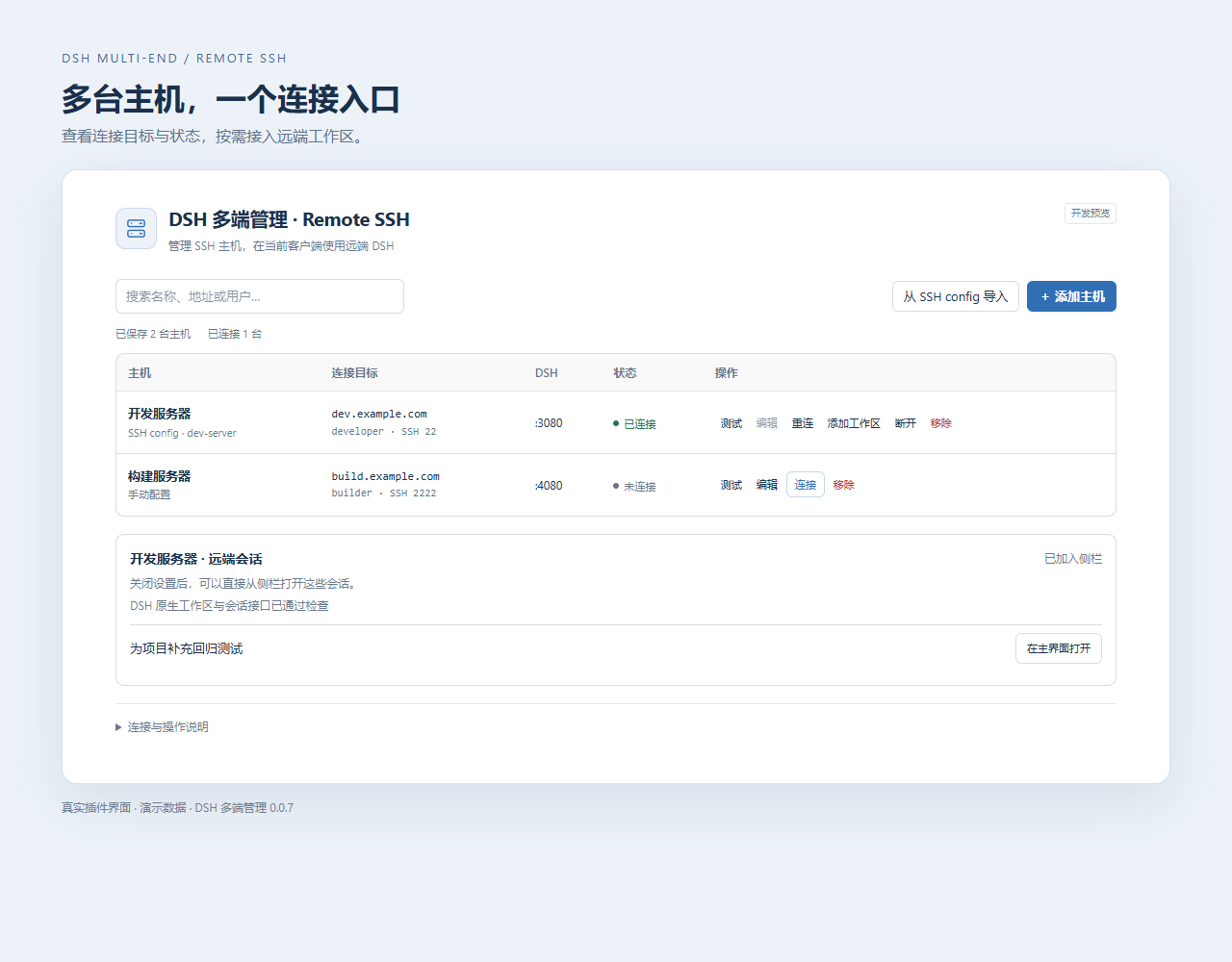Click the 为项目补充回归测试 session entry
The width and height of the screenshot is (1232, 962).
coord(187,648)
